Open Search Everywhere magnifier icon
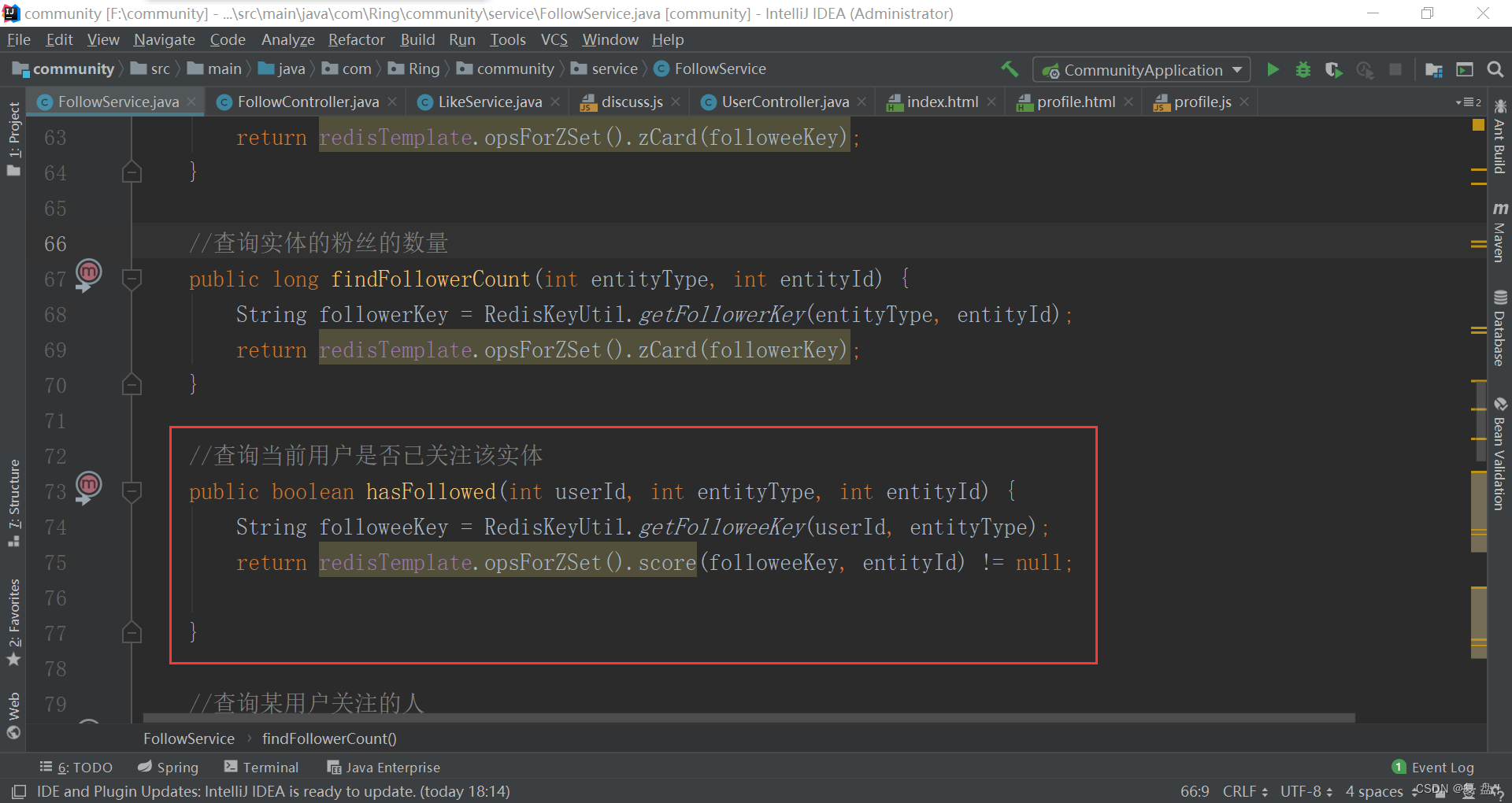This screenshot has height=803, width=1512. (1495, 69)
